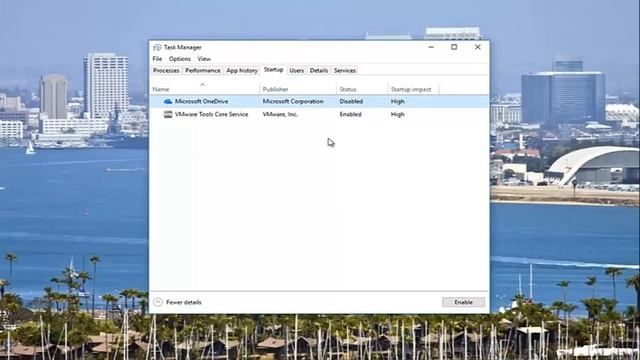Sort by the Startup impact column header

pyautogui.click(x=413, y=89)
